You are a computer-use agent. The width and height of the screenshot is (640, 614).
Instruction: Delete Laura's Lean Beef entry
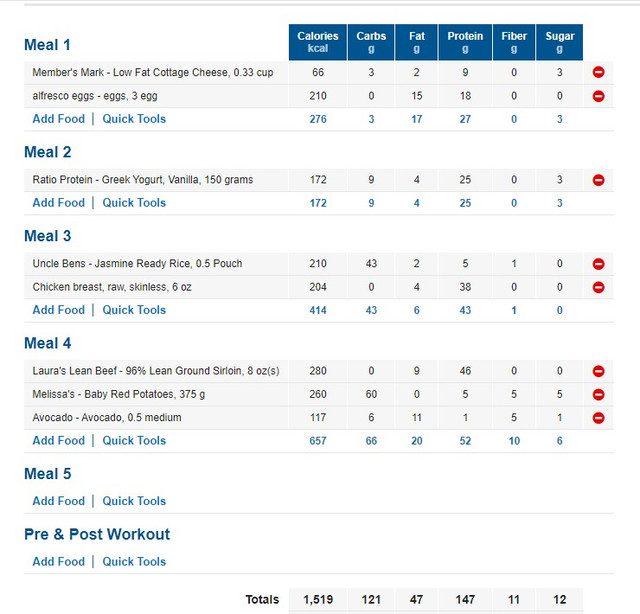pos(598,371)
